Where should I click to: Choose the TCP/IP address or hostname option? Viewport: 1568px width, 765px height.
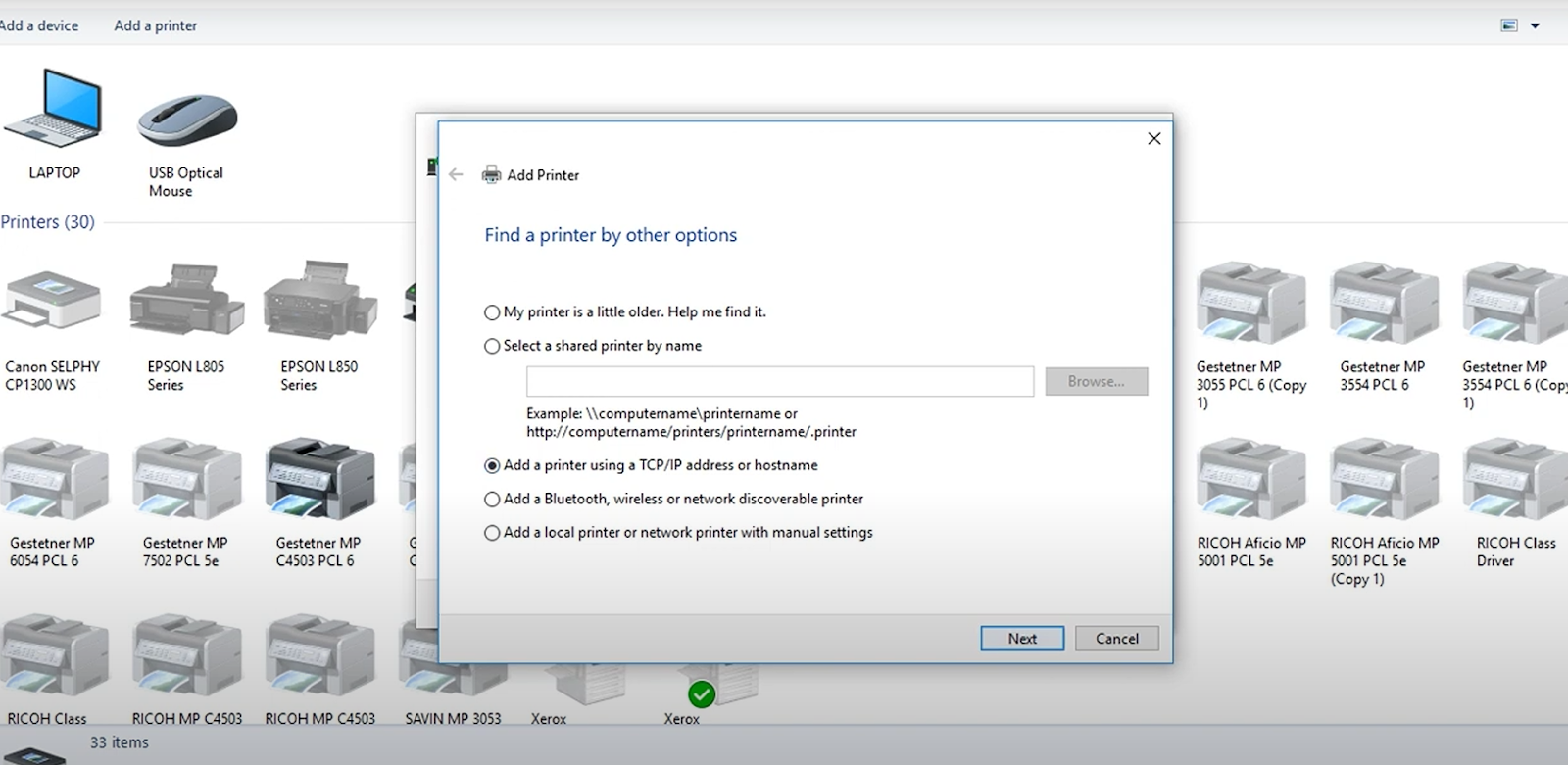[x=492, y=466]
